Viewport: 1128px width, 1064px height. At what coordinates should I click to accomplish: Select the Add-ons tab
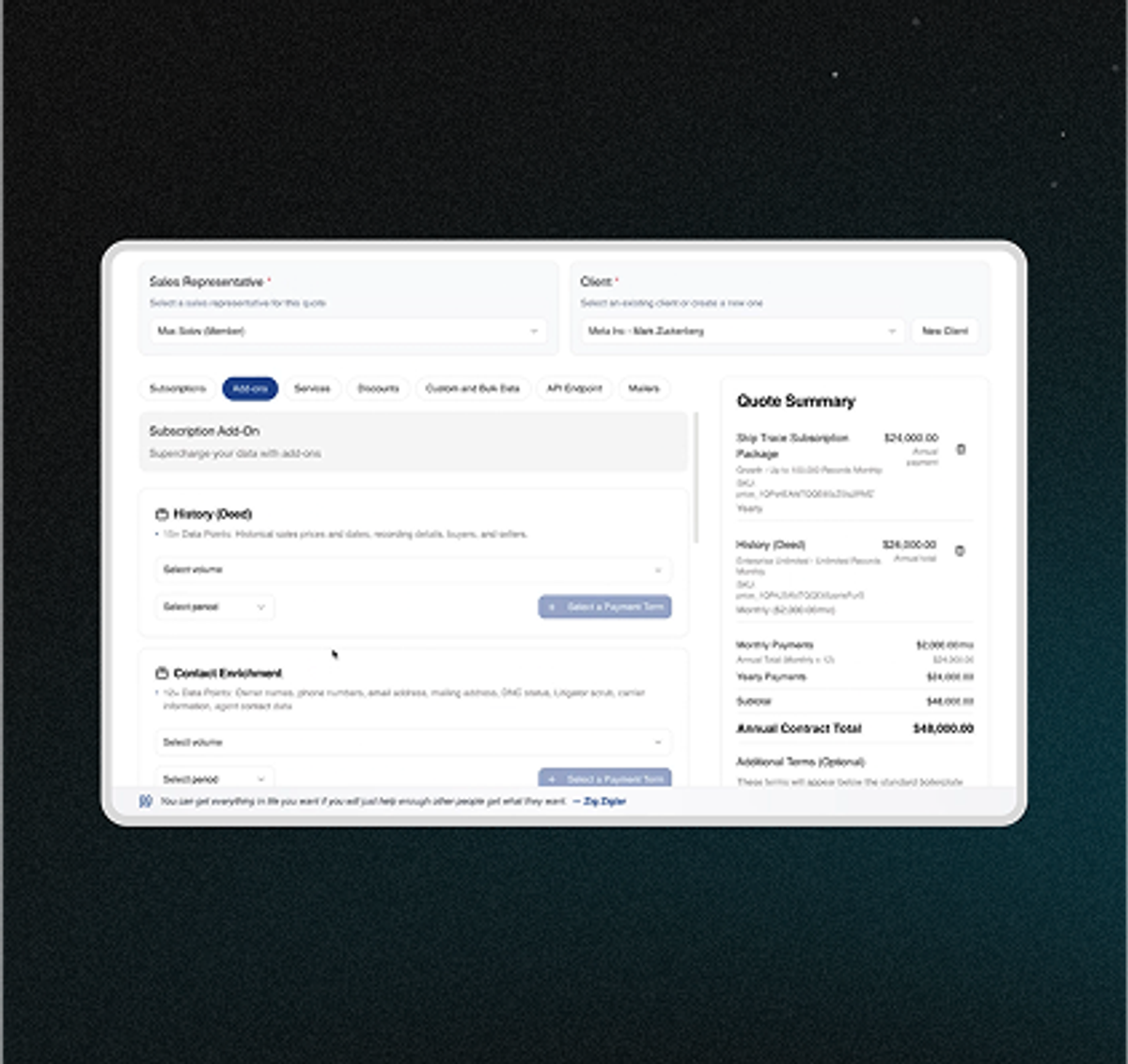(250, 388)
